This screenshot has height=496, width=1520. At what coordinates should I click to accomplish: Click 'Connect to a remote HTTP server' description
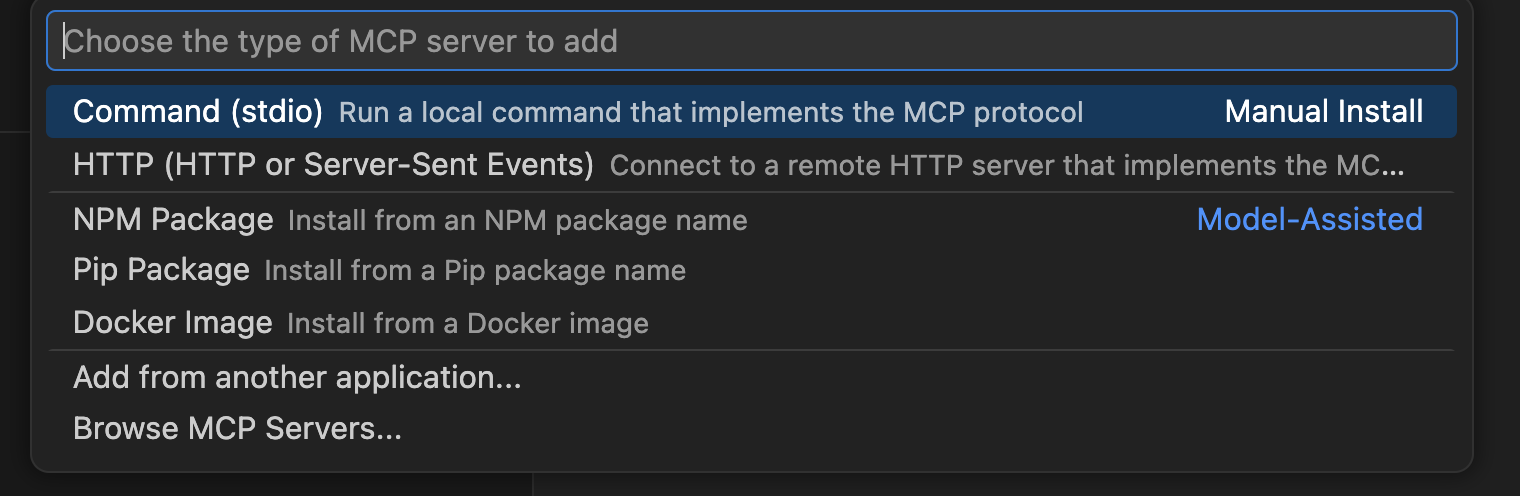click(x=1006, y=165)
